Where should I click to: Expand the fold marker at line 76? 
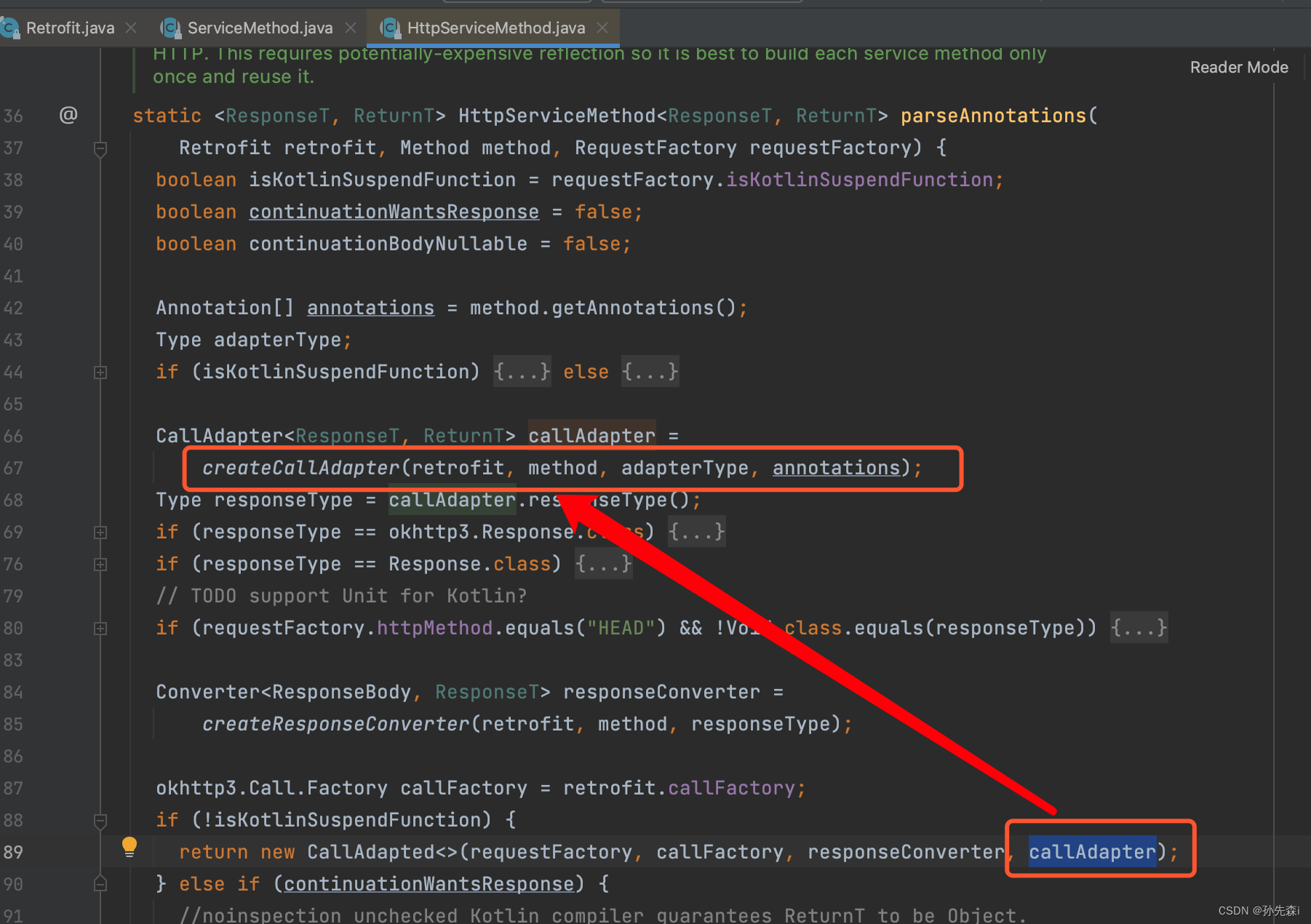coord(100,565)
